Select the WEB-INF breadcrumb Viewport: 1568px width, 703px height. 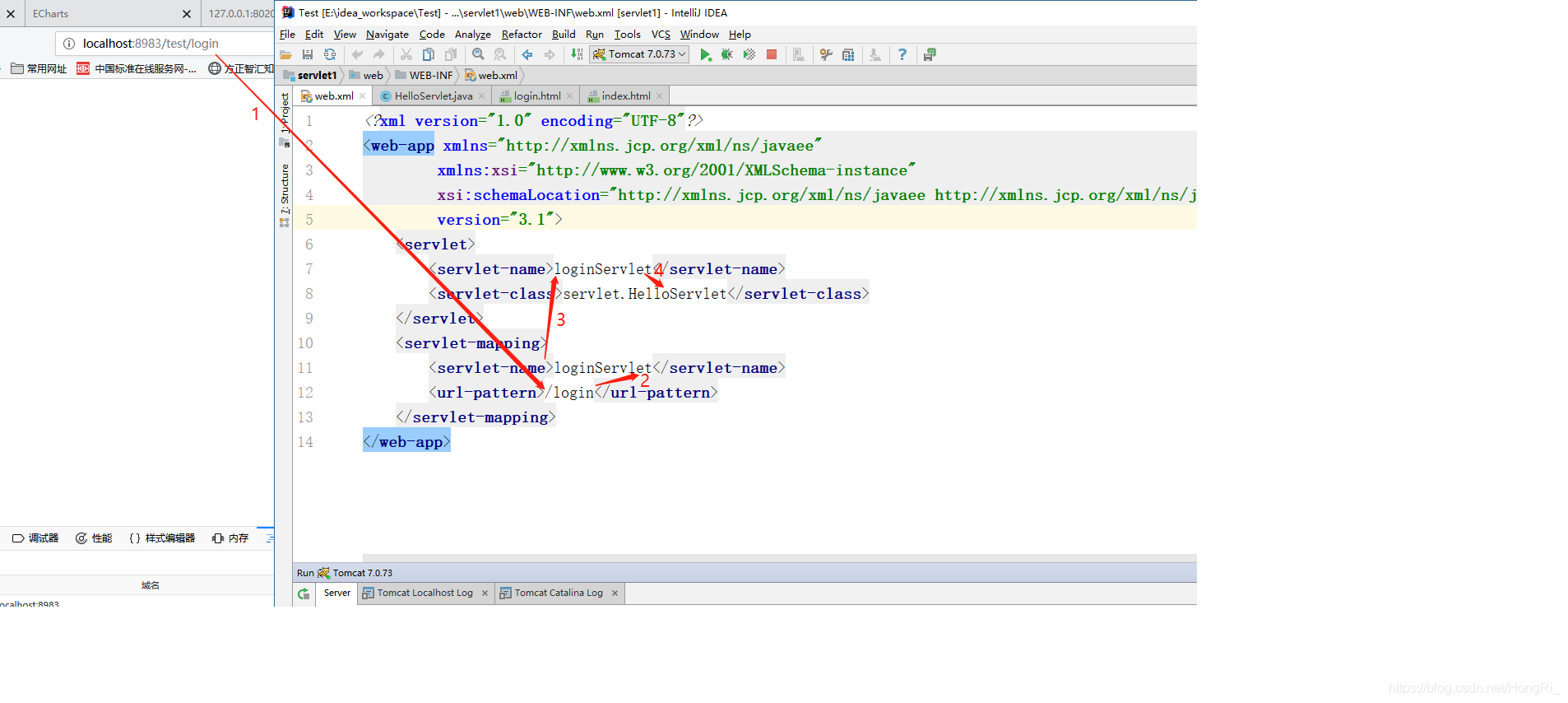point(424,75)
